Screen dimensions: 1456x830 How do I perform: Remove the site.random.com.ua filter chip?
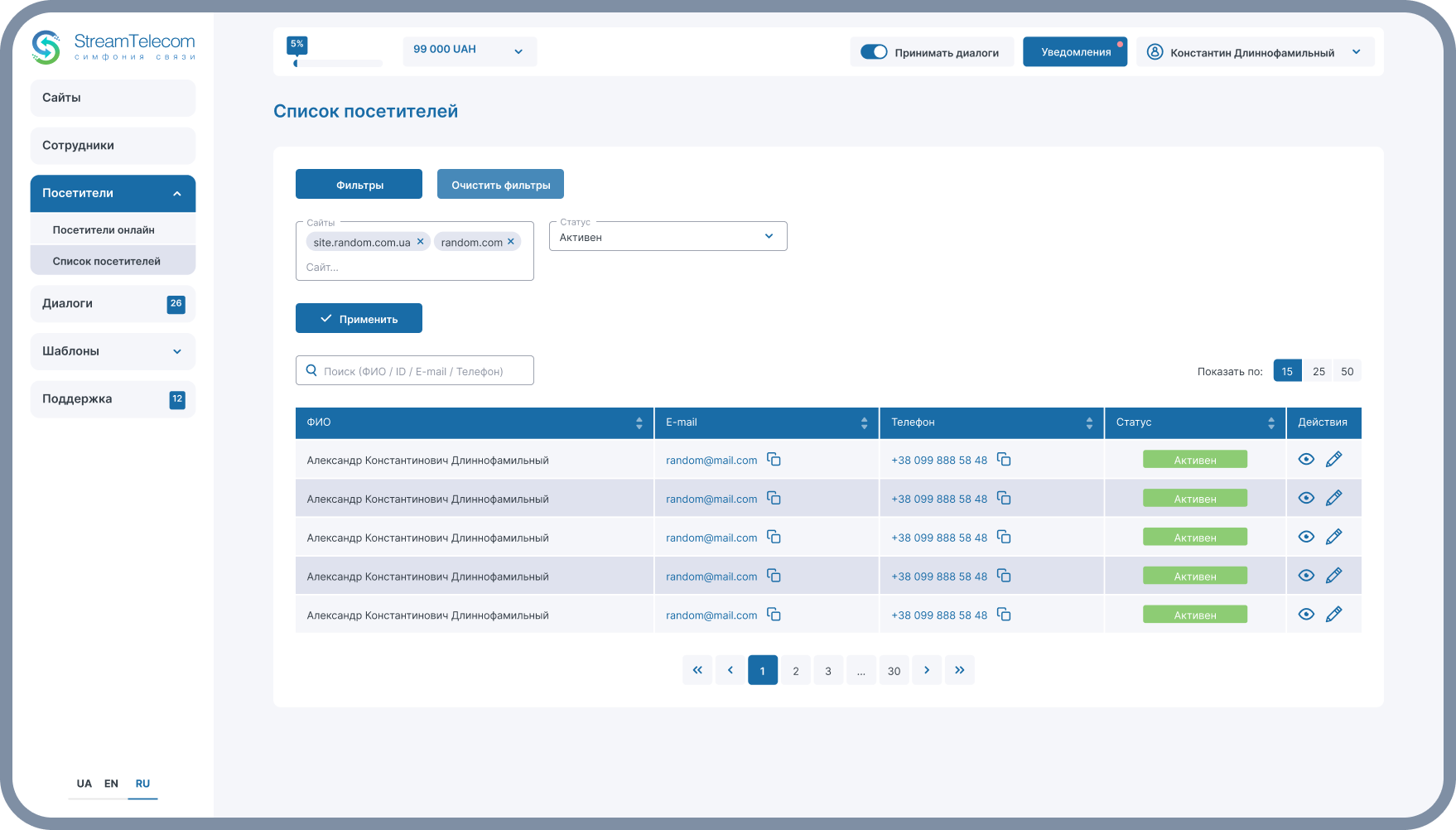(421, 242)
